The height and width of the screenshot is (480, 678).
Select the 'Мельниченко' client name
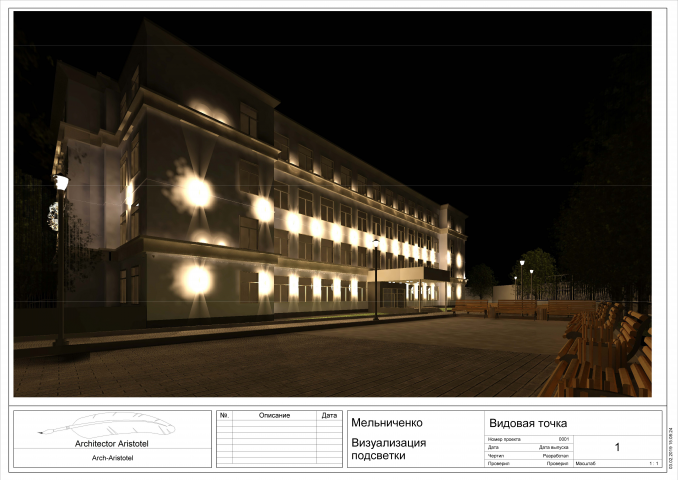click(x=387, y=422)
